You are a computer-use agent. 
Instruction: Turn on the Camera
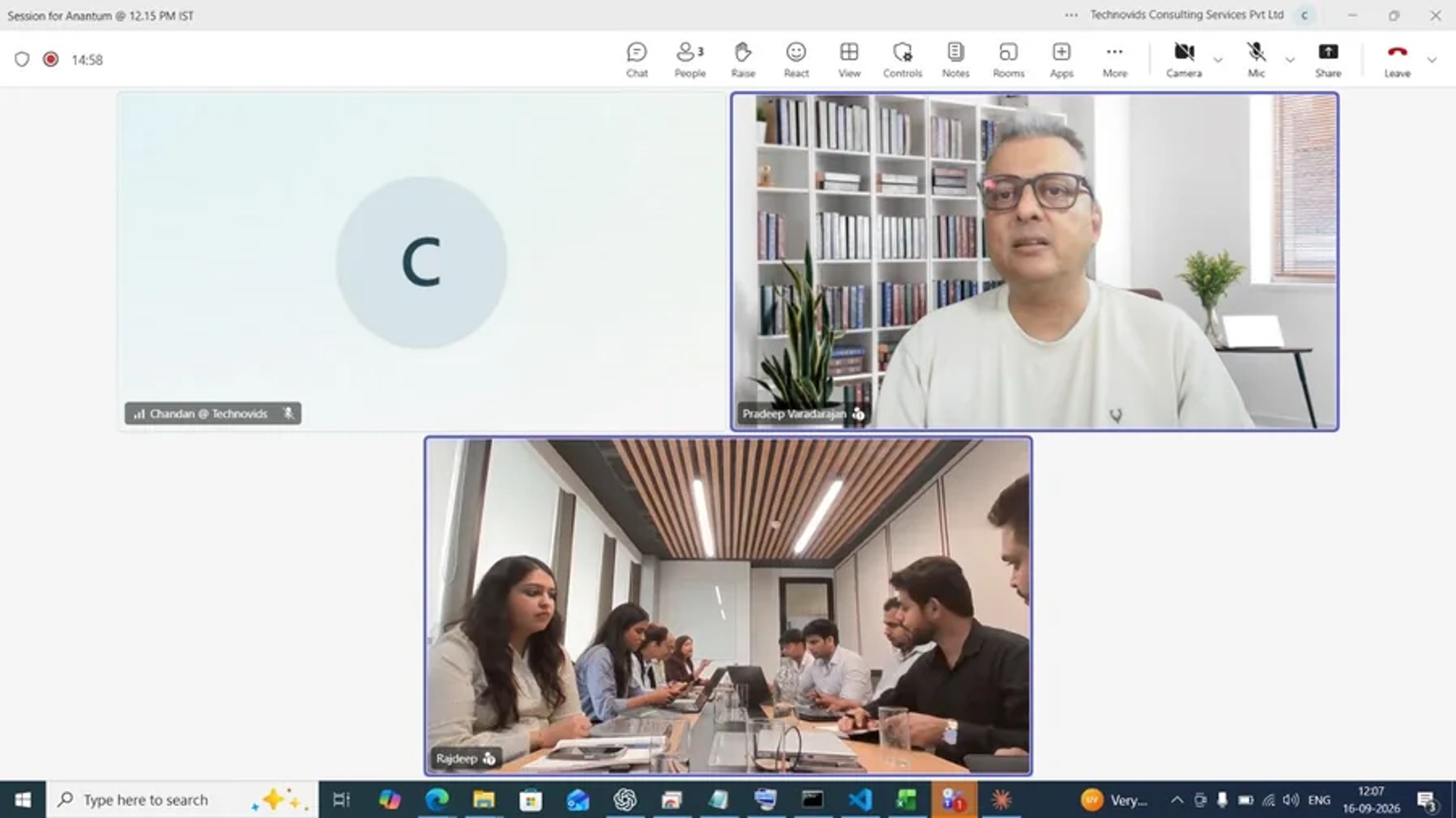tap(1184, 60)
